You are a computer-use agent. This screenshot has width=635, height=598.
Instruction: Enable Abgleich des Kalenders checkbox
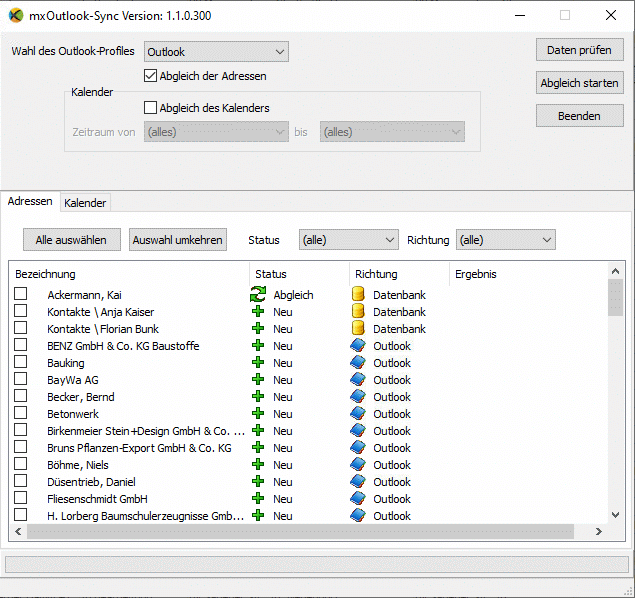click(150, 108)
